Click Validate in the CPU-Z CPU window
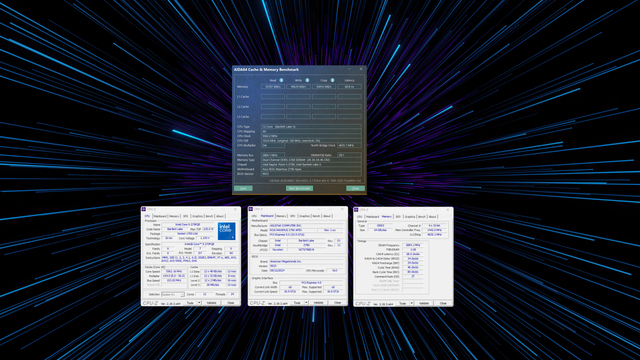 pyautogui.click(x=211, y=303)
